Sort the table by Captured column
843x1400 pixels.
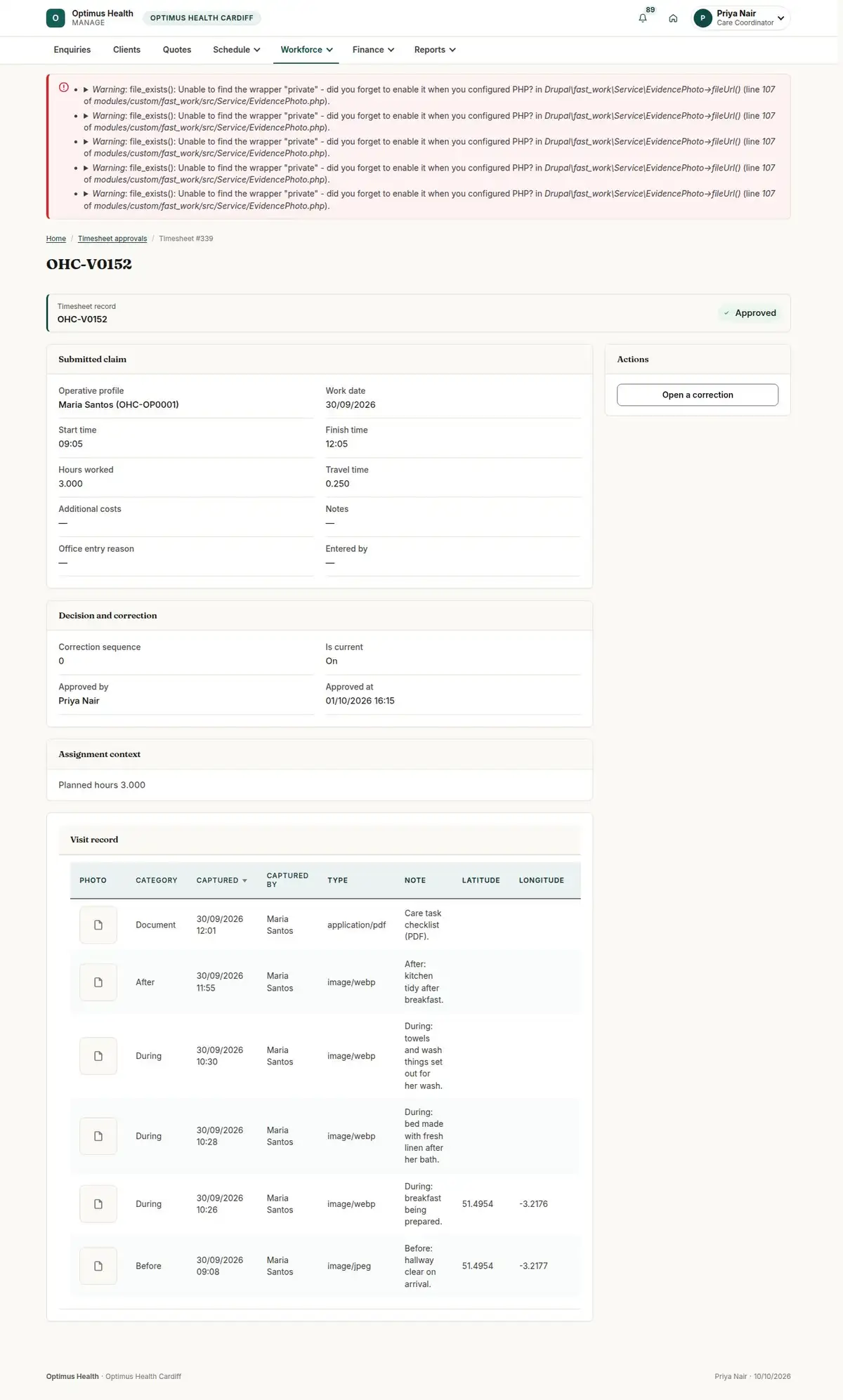(222, 880)
